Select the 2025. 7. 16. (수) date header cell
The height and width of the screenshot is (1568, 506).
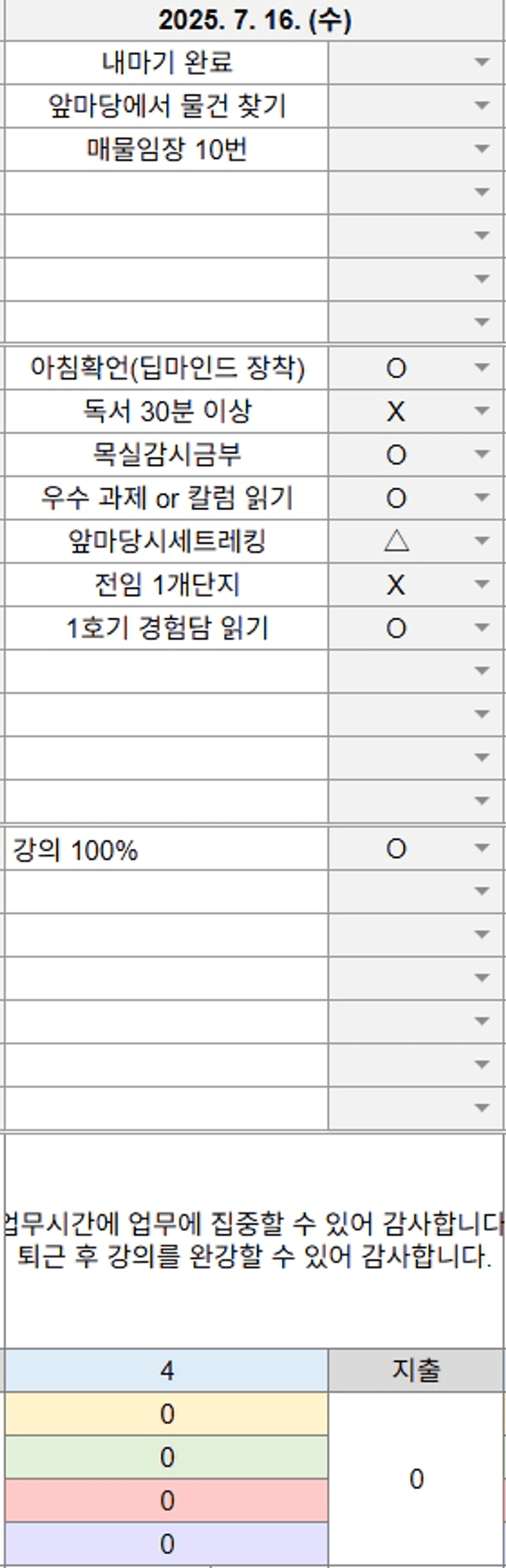[x=255, y=21]
